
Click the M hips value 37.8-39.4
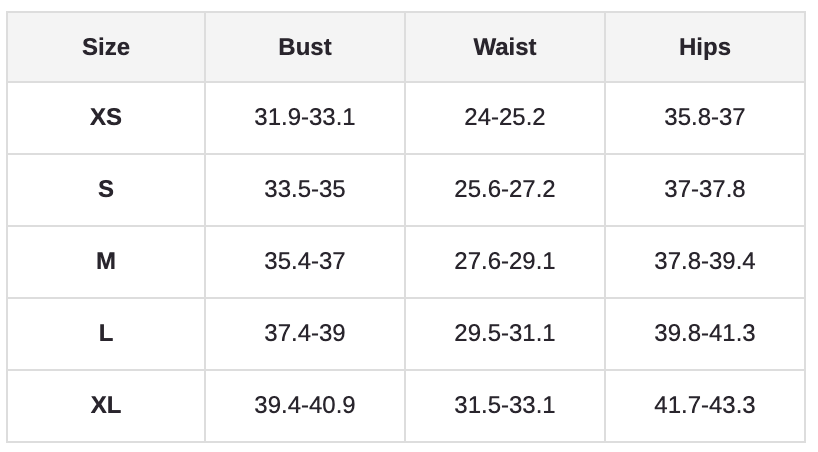[705, 261]
